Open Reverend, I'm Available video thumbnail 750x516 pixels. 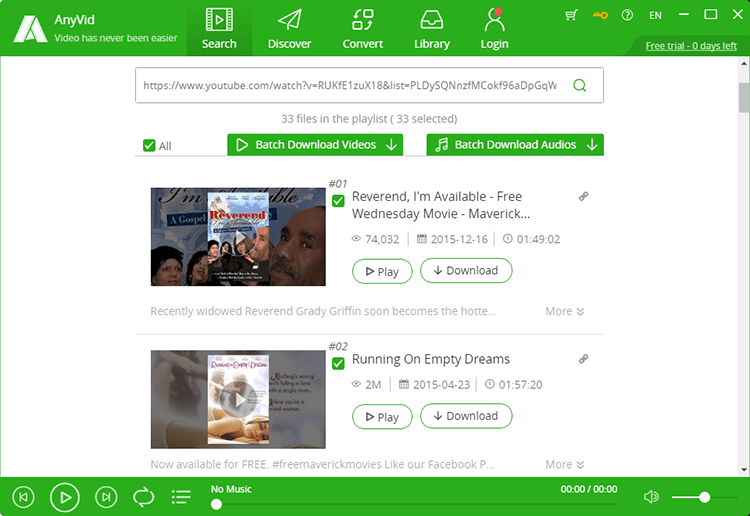tap(238, 237)
